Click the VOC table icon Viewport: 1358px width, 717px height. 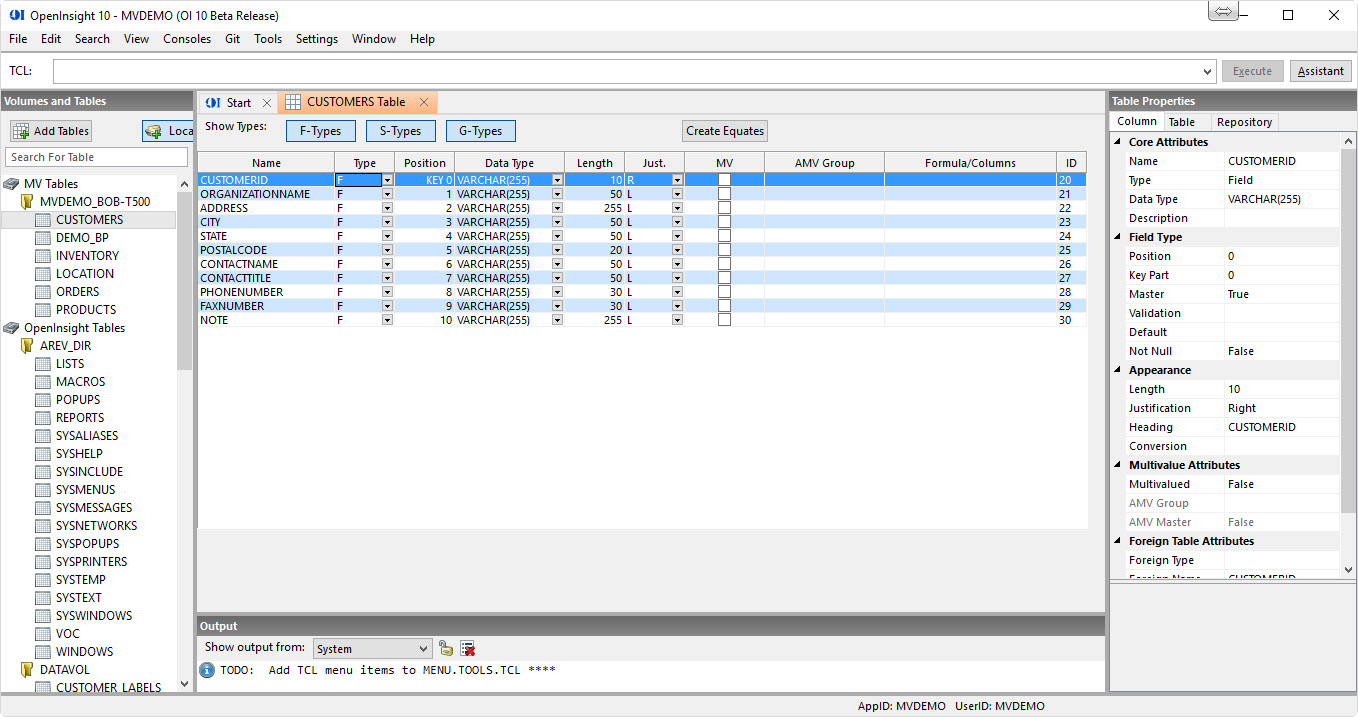coord(43,634)
